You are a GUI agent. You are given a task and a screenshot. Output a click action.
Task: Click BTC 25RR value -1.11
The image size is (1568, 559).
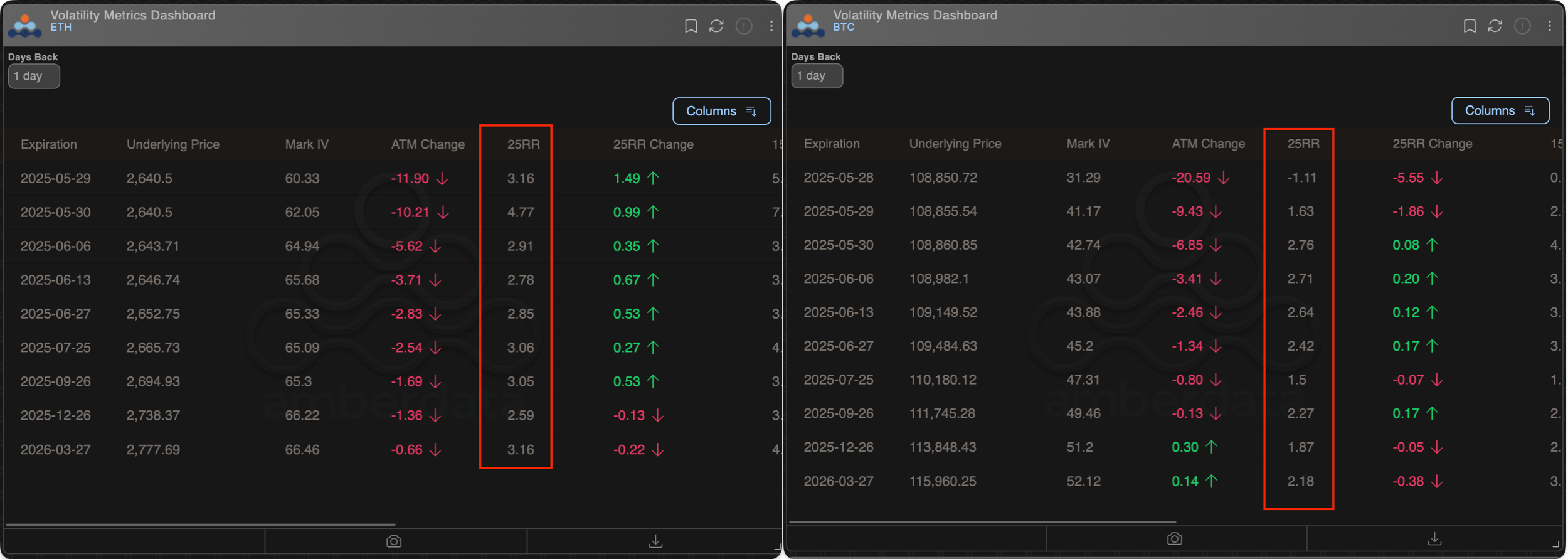coord(1302,178)
